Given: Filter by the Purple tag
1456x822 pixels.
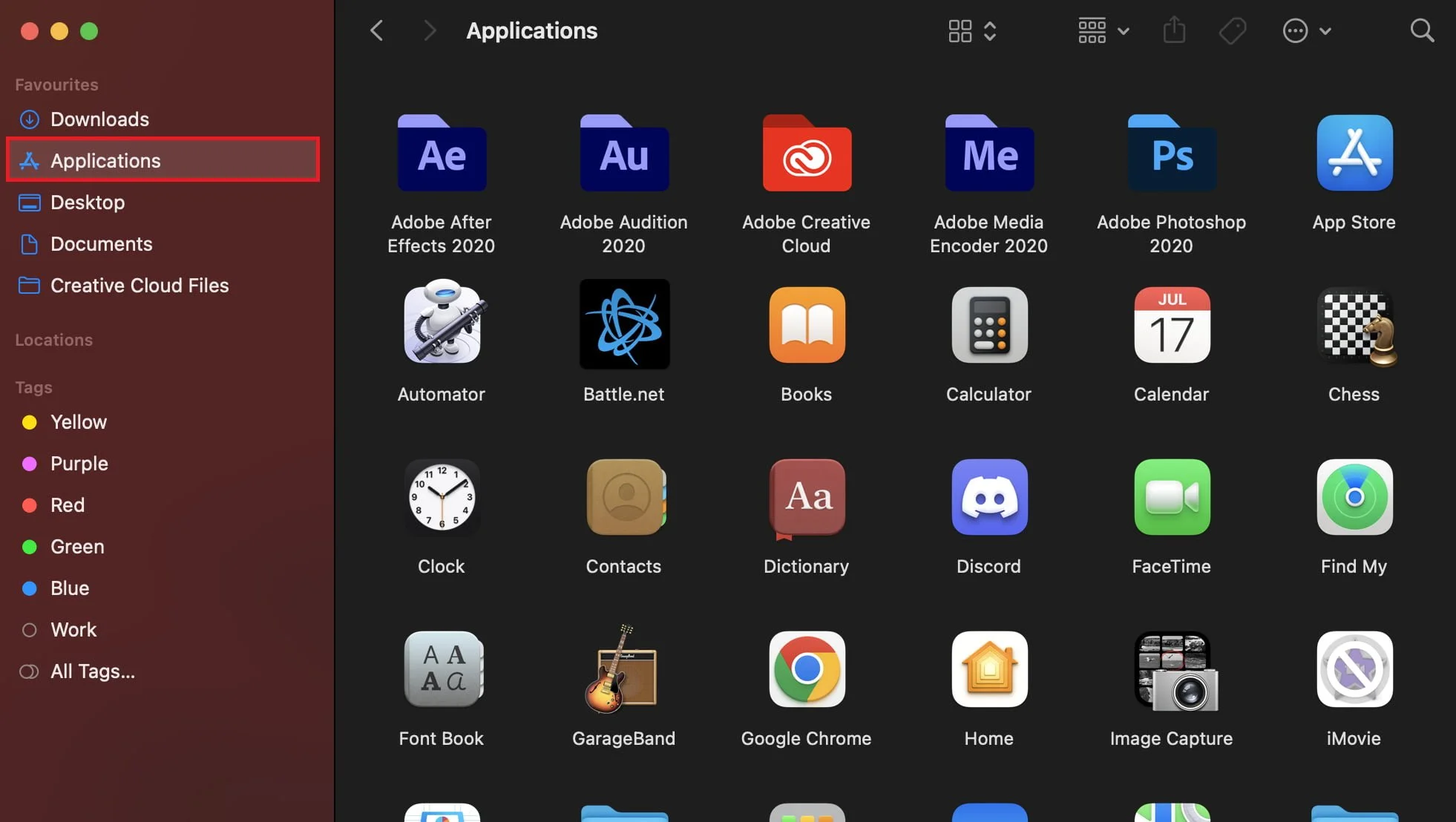Looking at the screenshot, I should coord(79,464).
